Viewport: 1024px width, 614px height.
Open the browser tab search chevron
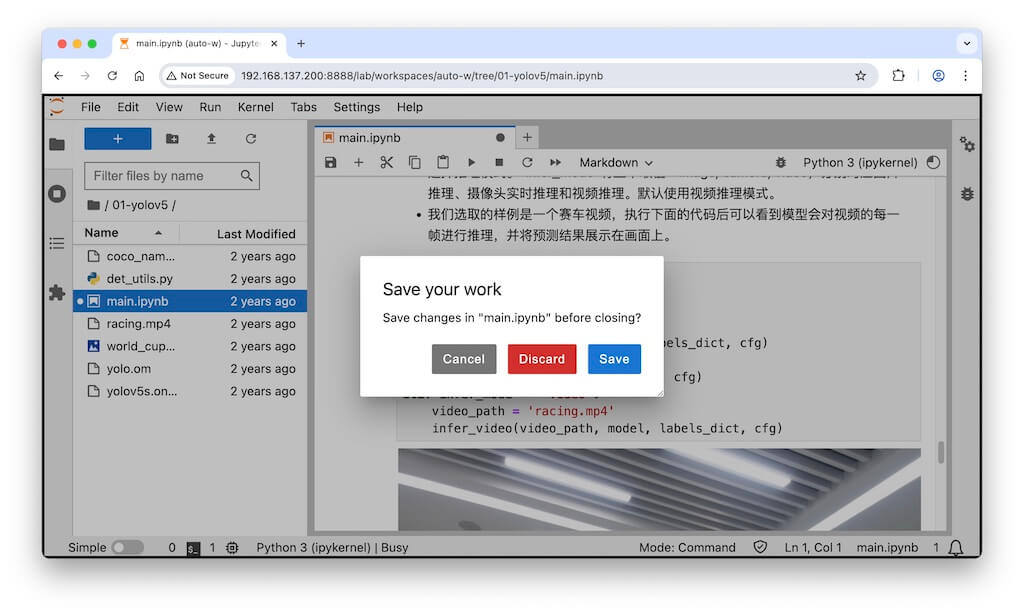tap(966, 43)
